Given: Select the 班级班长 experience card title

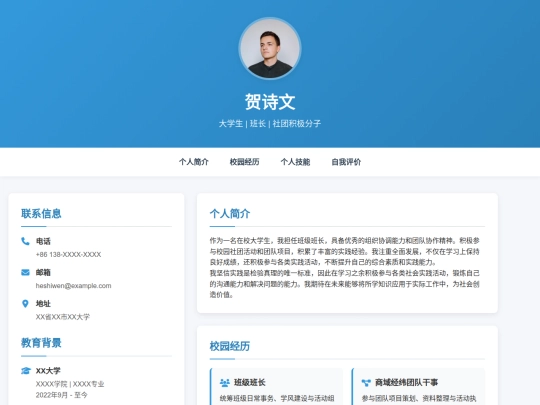Looking at the screenshot, I should click(250, 382).
